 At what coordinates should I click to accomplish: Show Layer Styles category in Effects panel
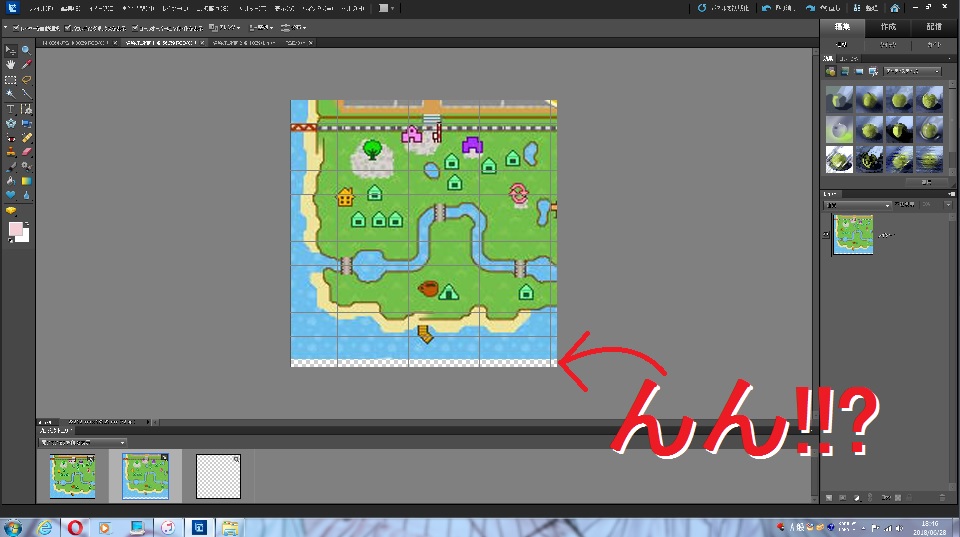coord(845,72)
